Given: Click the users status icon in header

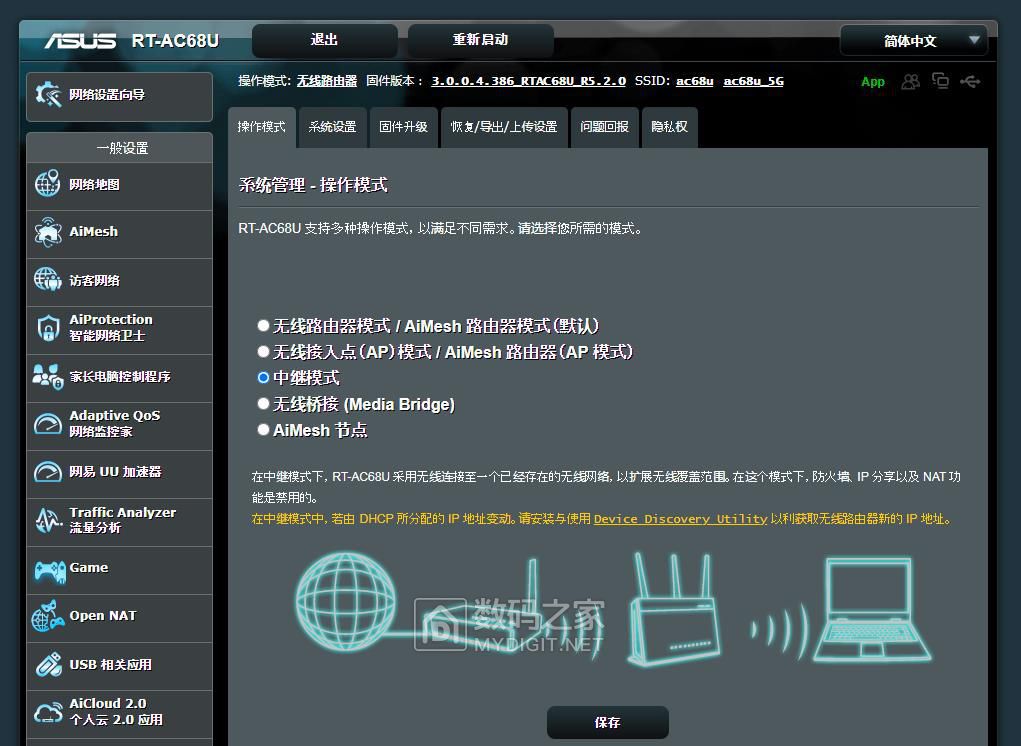Looking at the screenshot, I should click(910, 81).
